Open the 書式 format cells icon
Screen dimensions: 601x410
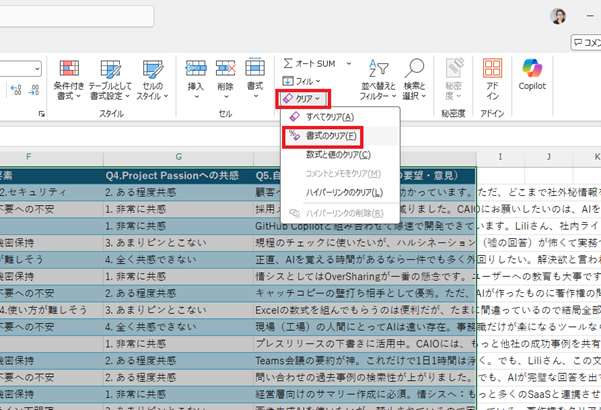point(254,75)
